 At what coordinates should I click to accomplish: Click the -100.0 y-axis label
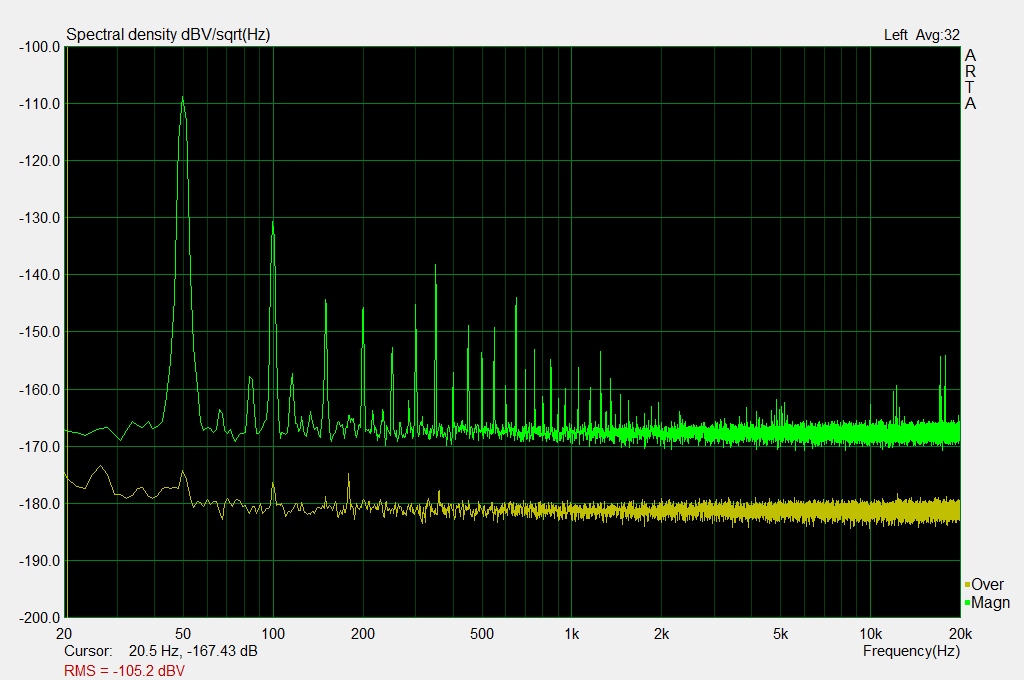40,47
